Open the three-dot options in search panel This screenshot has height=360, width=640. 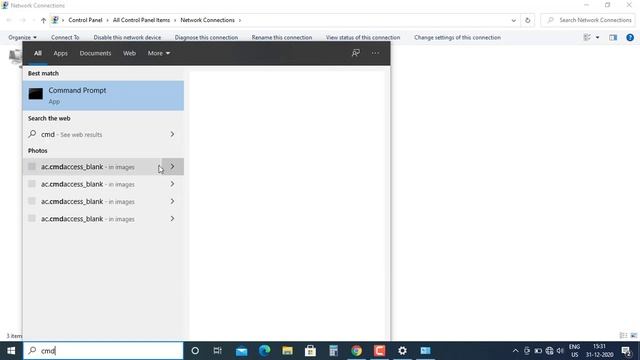(x=375, y=53)
